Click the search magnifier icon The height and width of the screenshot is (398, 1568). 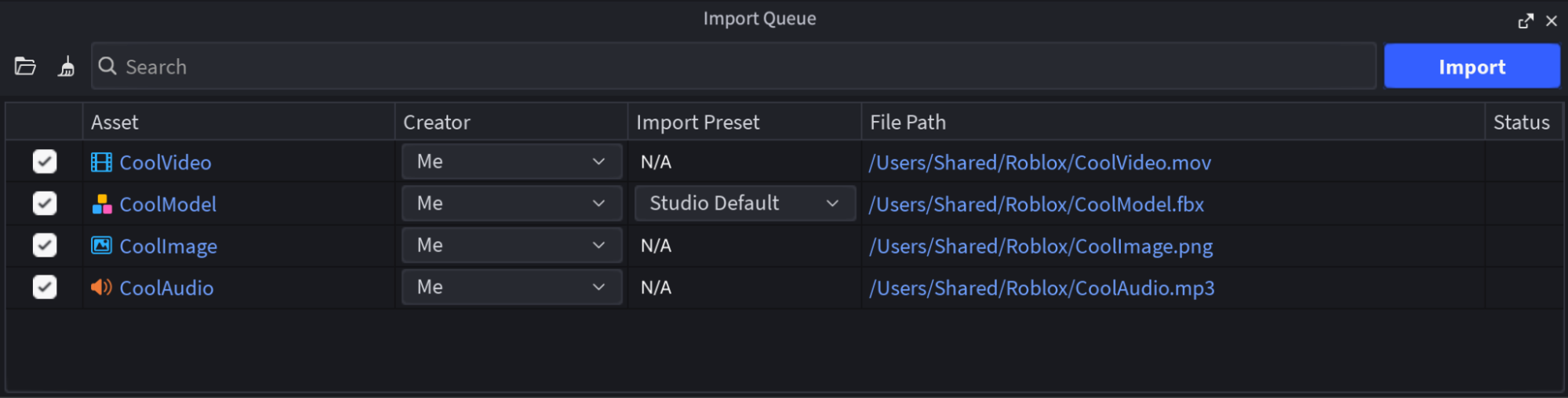107,67
